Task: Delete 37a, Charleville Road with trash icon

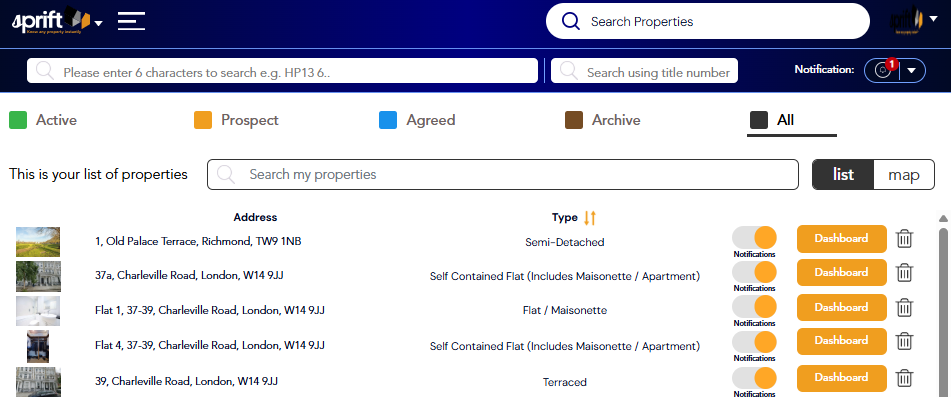Action: (x=904, y=272)
